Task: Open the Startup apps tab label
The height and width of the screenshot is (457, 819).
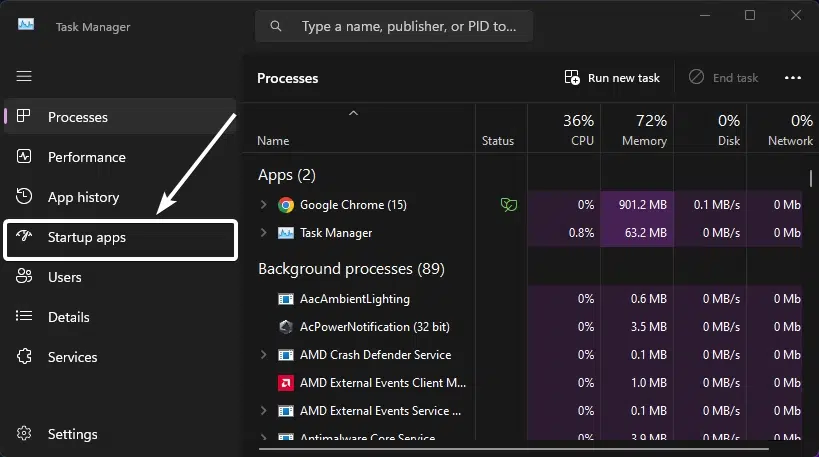Action: (87, 237)
